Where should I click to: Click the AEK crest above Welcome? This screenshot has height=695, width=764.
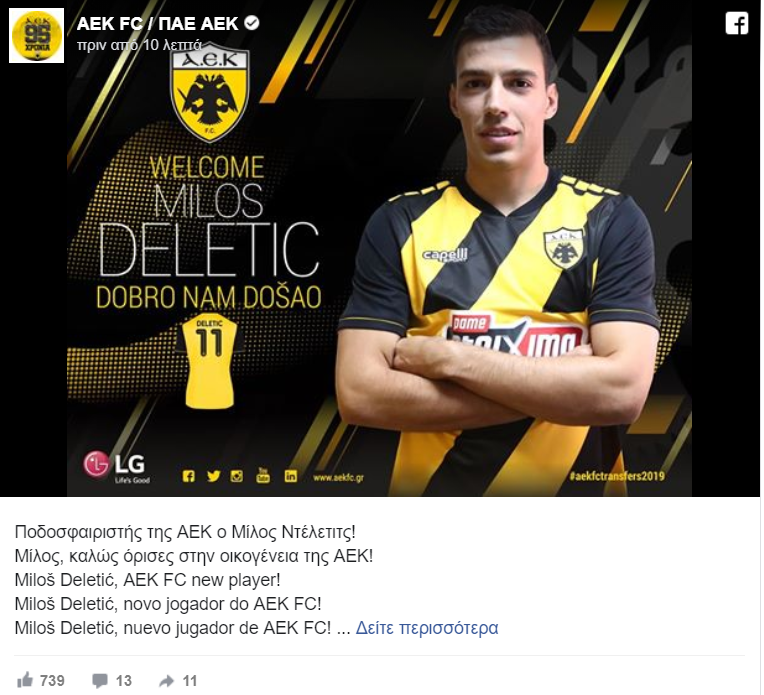(210, 95)
